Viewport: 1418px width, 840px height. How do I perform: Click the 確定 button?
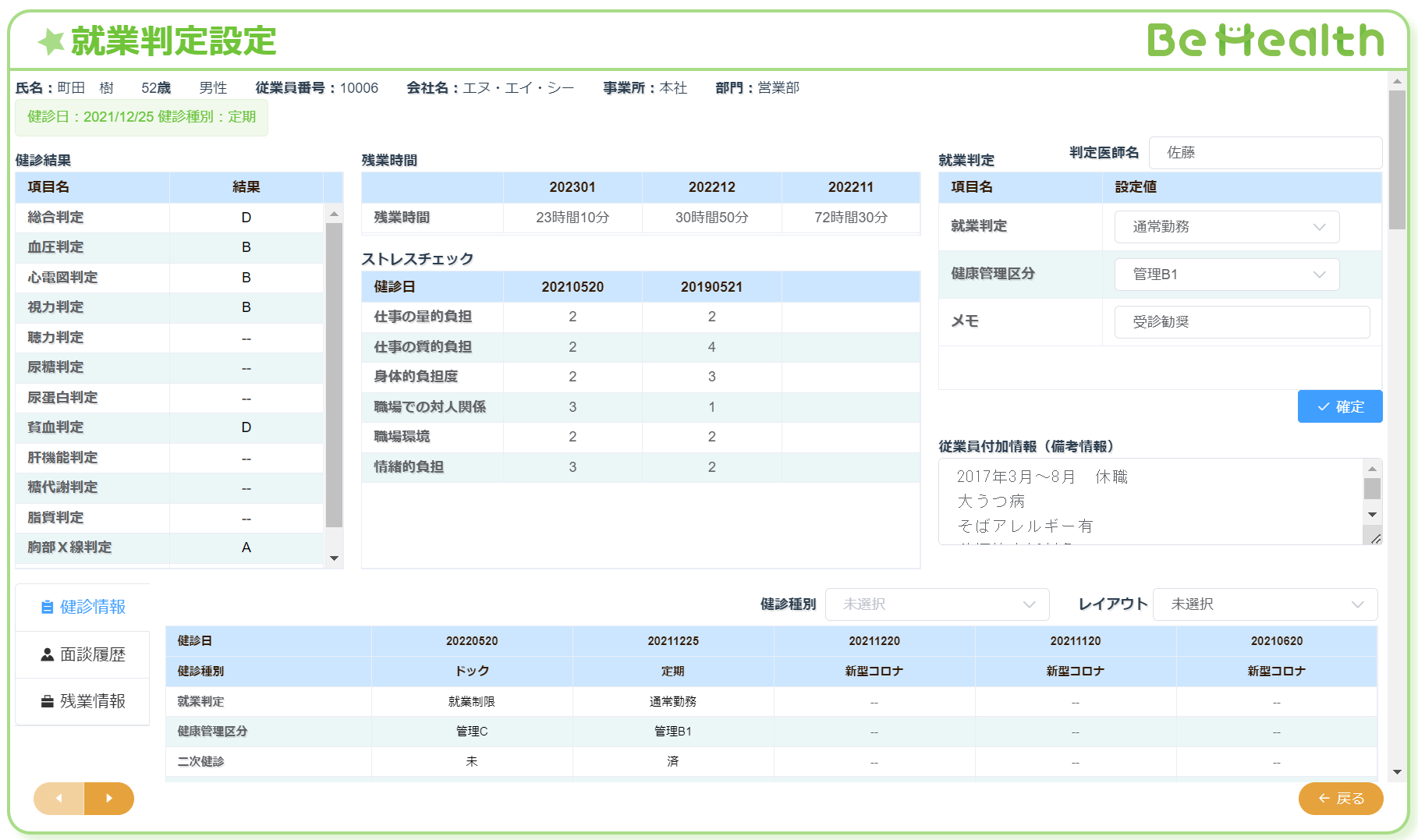pos(1340,406)
